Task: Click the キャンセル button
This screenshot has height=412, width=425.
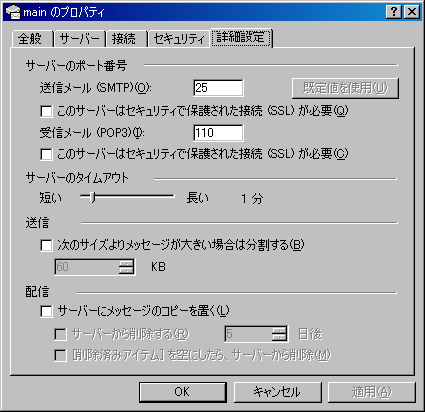Action: (x=277, y=392)
